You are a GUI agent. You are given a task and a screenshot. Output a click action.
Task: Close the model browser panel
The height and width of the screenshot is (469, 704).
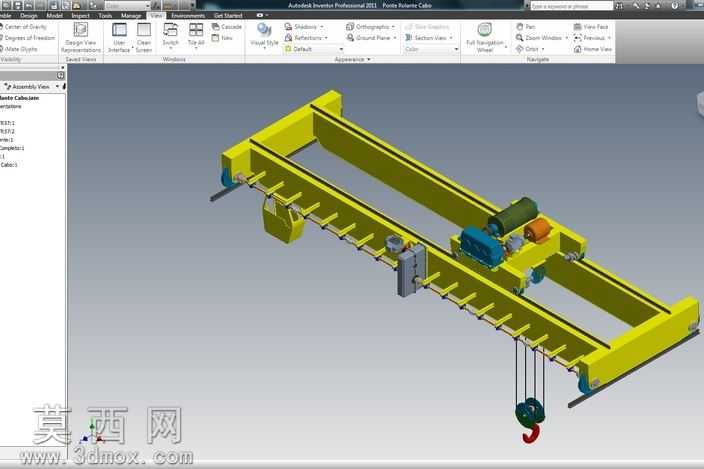point(63,68)
